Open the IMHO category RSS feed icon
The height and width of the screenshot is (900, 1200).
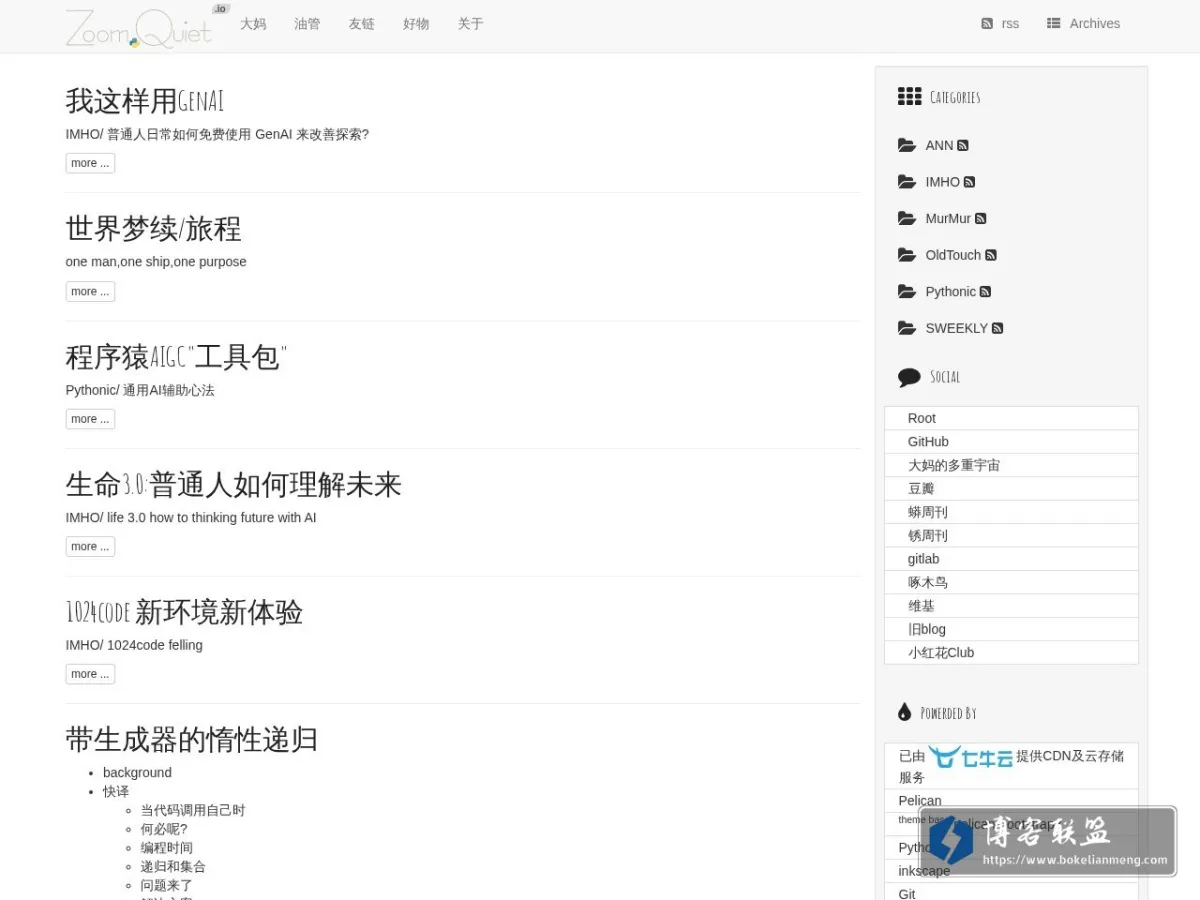(969, 182)
